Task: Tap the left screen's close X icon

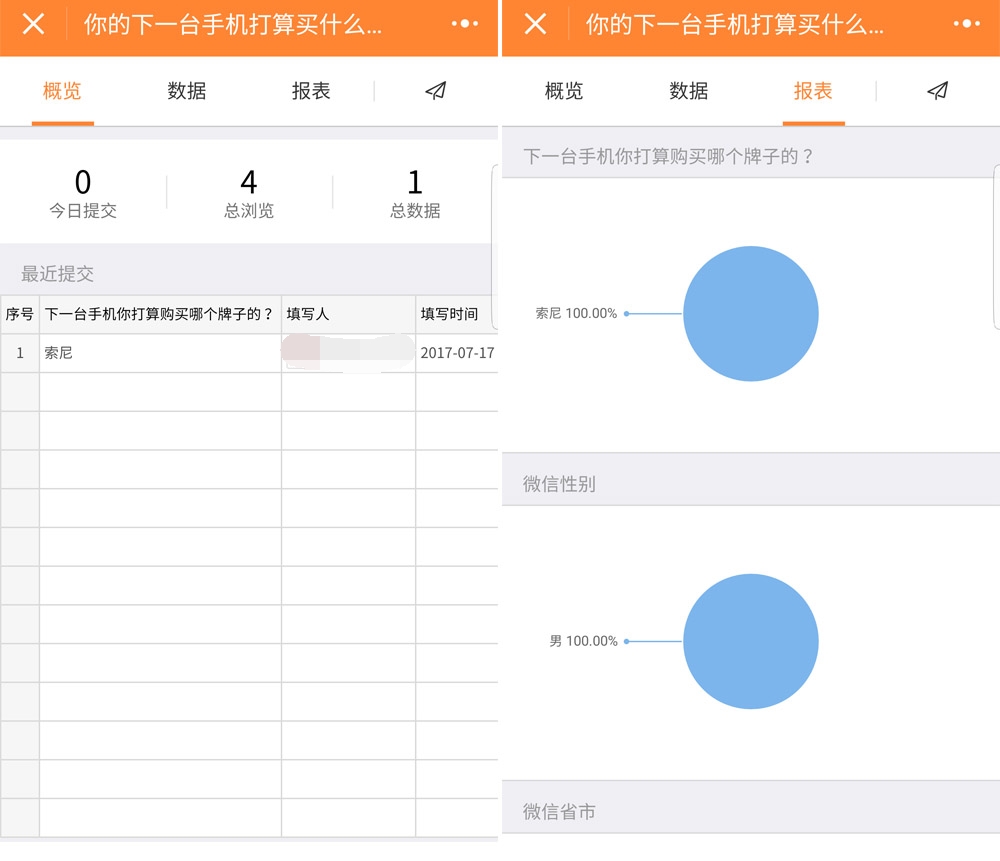Action: coord(32,27)
